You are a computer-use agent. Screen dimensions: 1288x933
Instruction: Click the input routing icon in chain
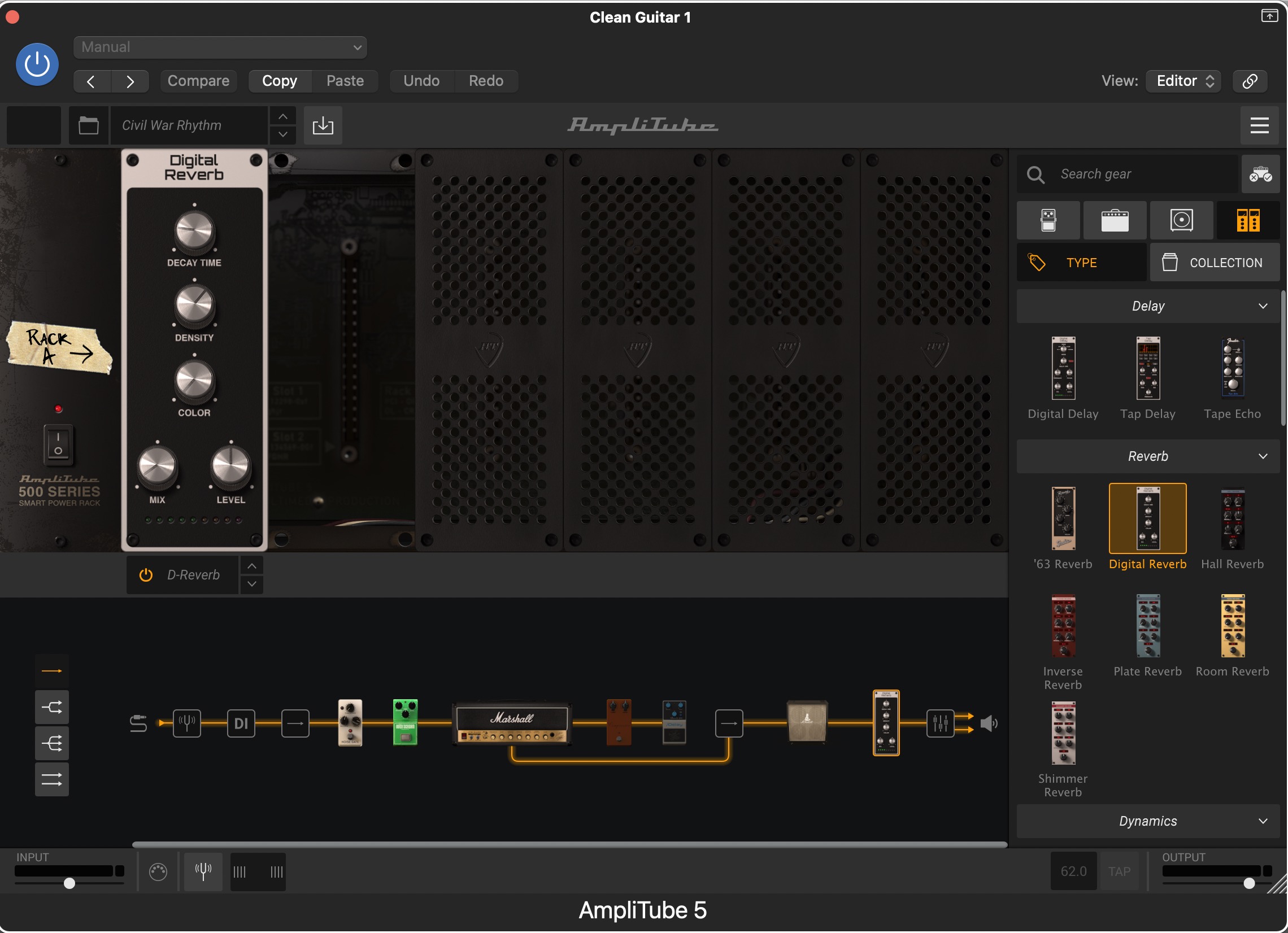point(138,723)
